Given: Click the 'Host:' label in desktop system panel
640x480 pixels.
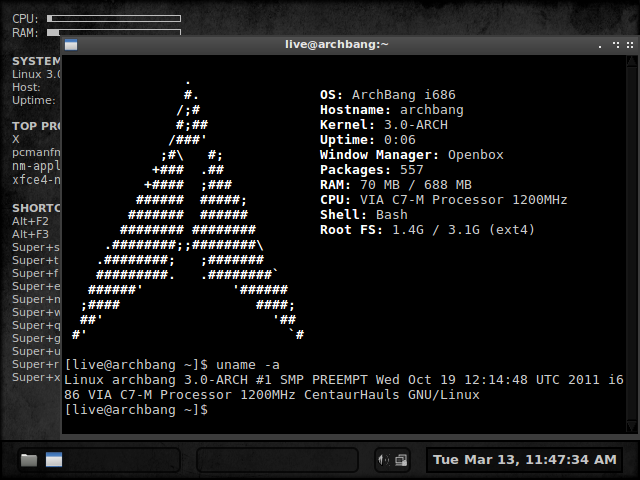Looking at the screenshot, I should tap(26, 87).
